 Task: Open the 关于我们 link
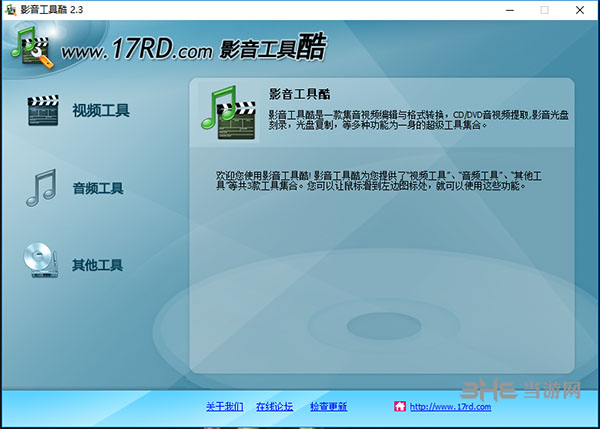click(x=225, y=406)
